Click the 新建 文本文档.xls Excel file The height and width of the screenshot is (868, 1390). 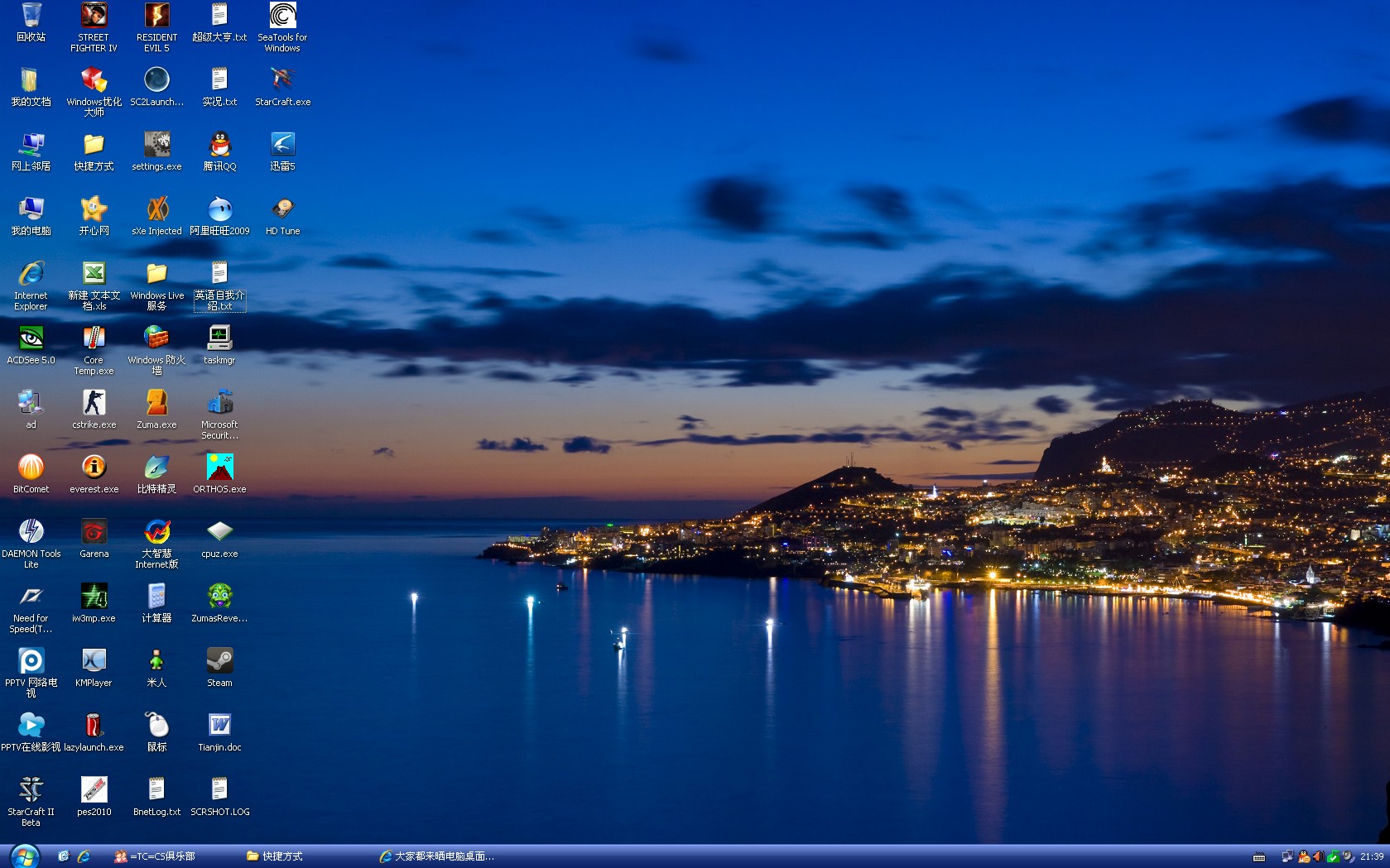click(x=94, y=285)
